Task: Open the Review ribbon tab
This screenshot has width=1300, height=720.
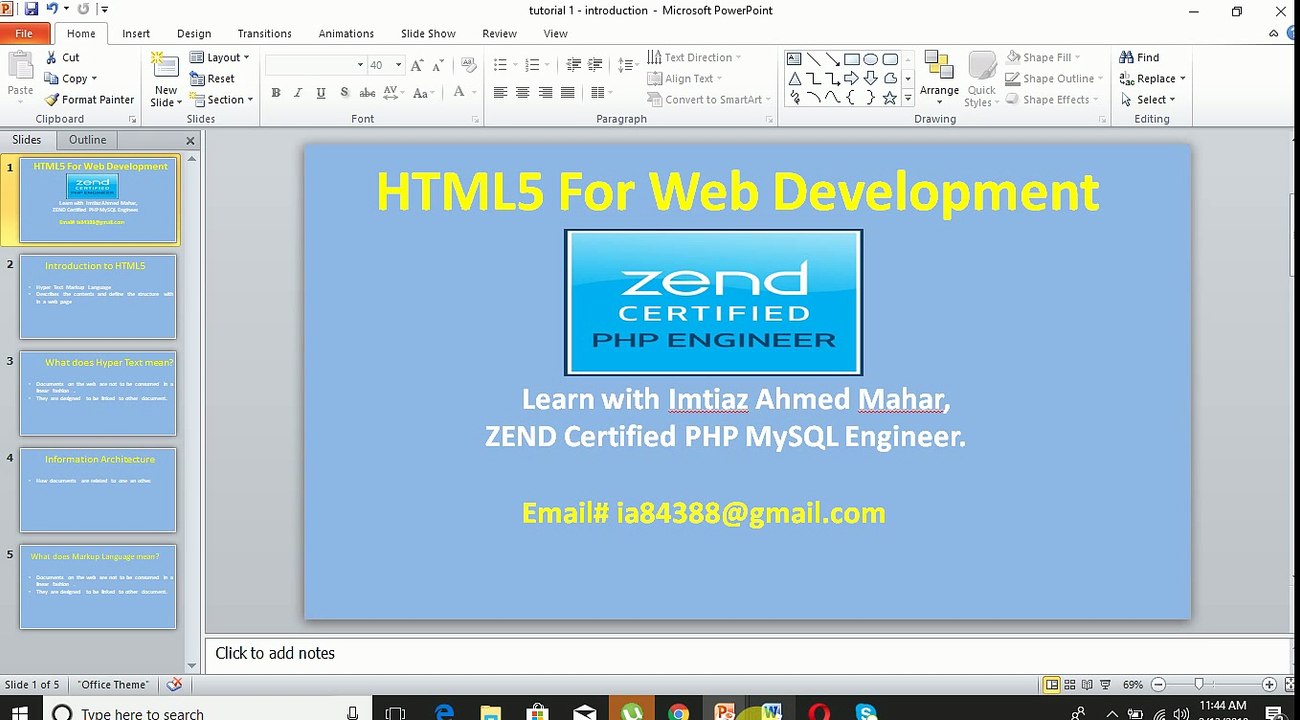Action: point(499,33)
